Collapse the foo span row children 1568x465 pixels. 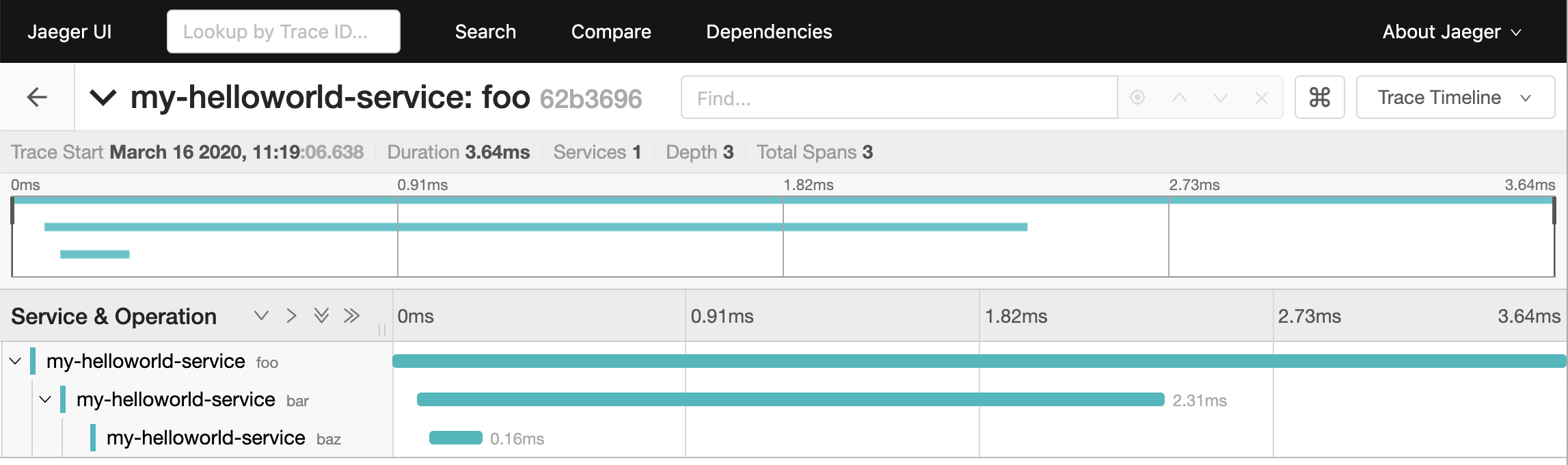[15, 360]
